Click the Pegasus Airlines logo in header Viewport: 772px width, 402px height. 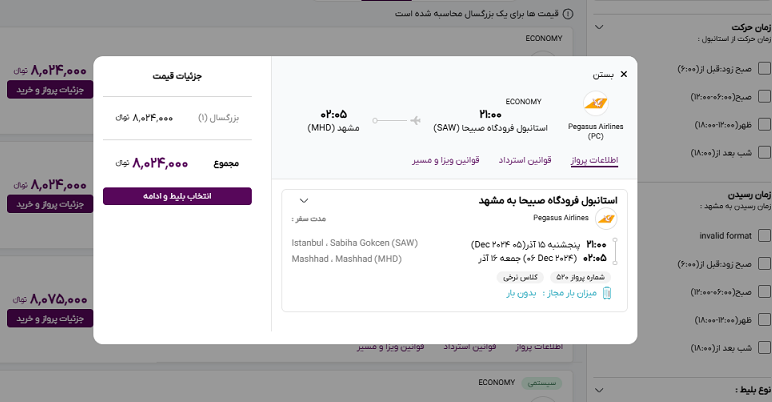click(x=596, y=103)
